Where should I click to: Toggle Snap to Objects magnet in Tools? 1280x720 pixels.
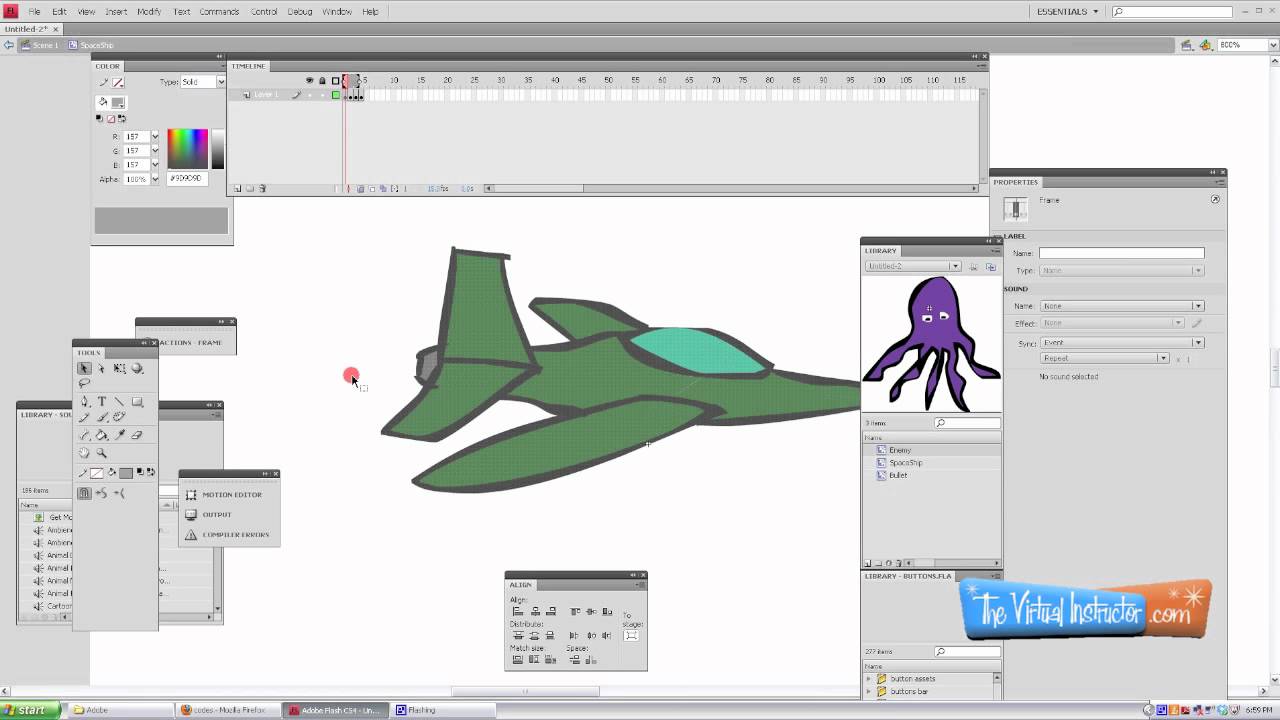click(x=84, y=492)
